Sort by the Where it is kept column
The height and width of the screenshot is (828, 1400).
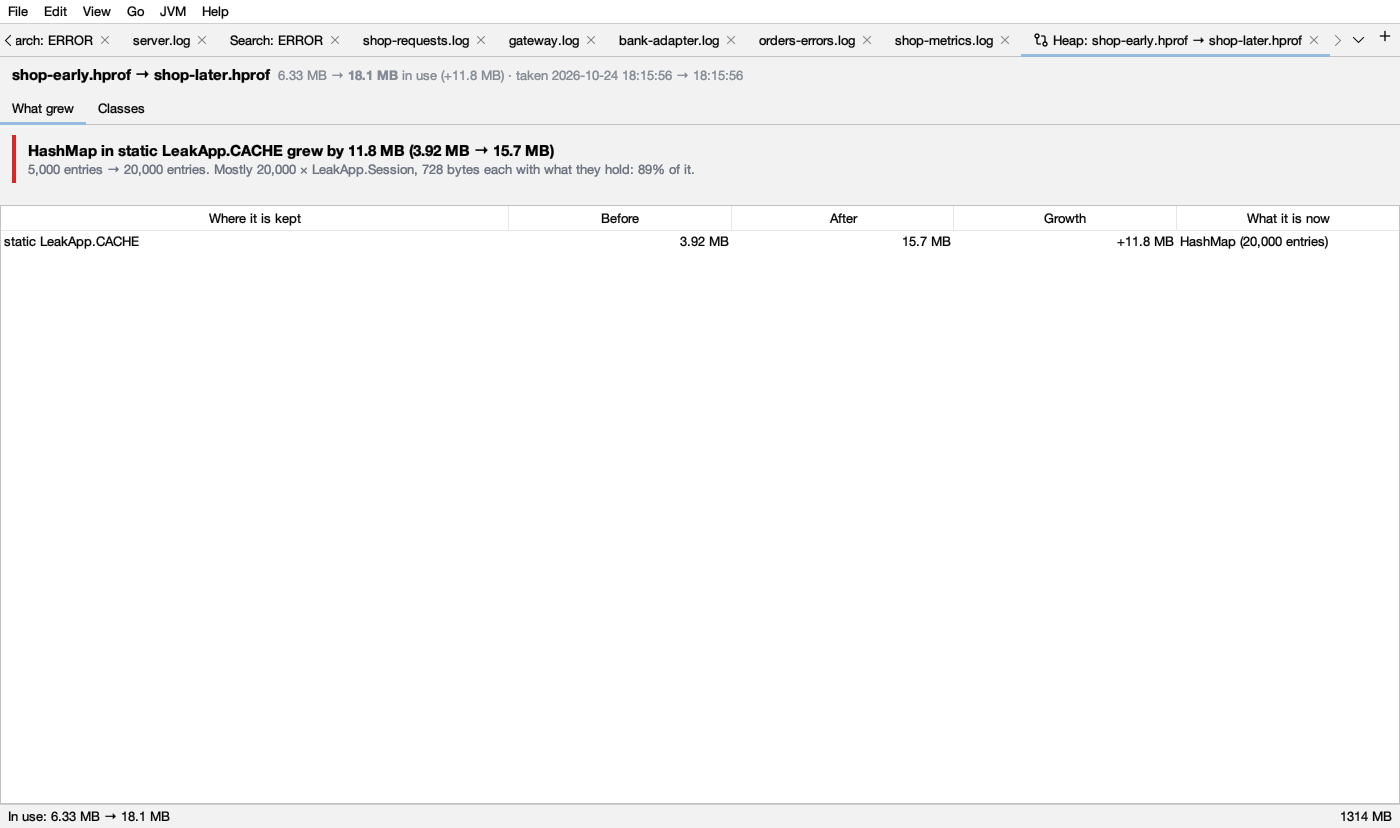[254, 218]
